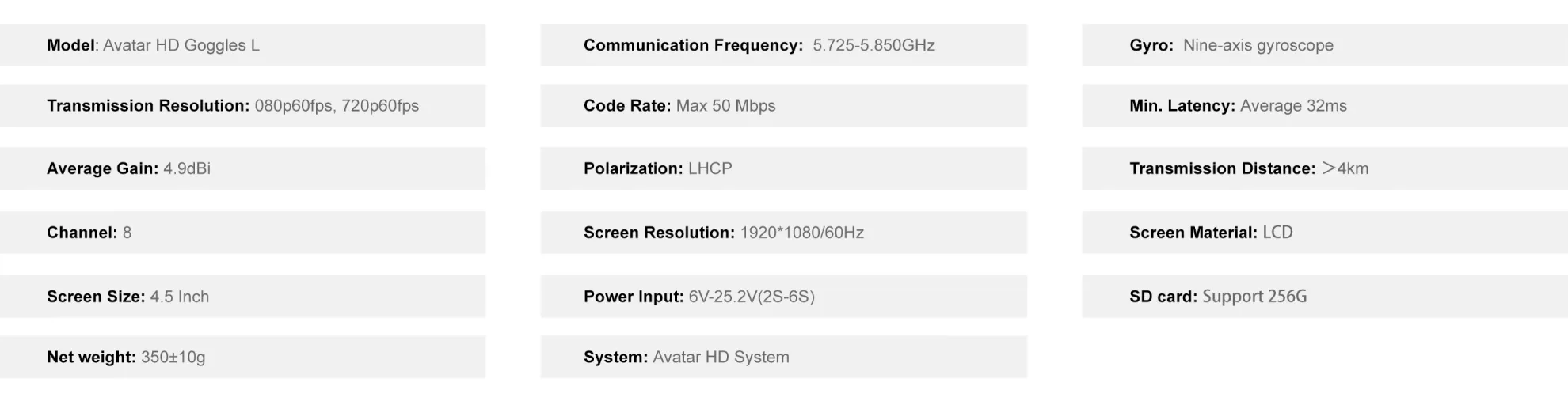Click the 720p60fps resolution value
The width and height of the screenshot is (1568, 405).
pos(380,106)
